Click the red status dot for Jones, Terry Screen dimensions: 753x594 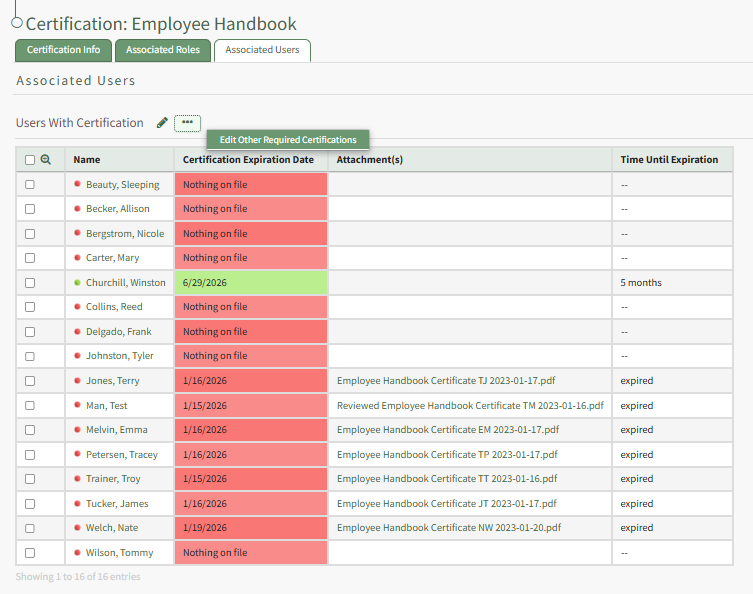pos(77,381)
